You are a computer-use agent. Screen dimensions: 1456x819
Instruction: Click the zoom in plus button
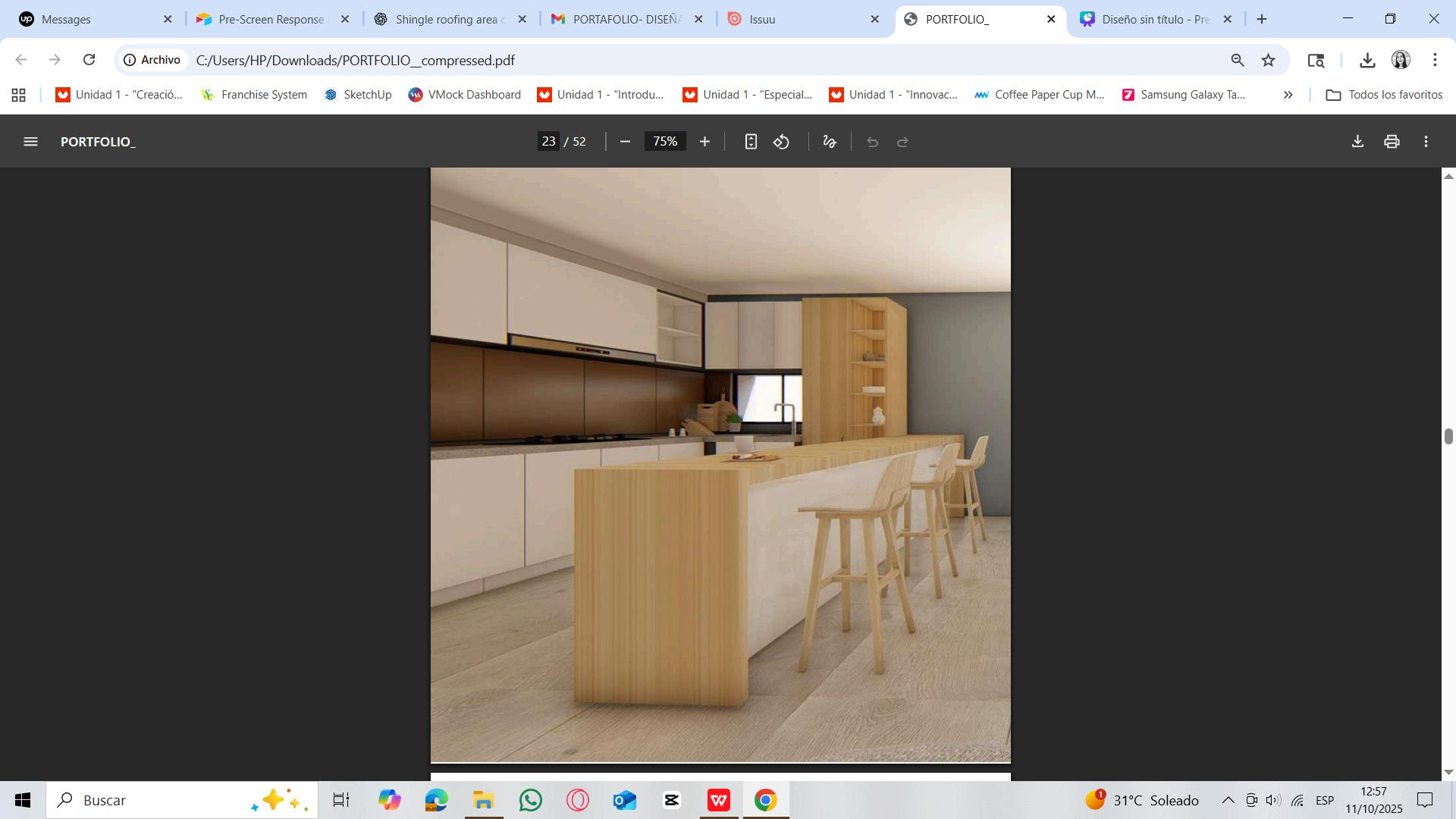[x=704, y=142]
